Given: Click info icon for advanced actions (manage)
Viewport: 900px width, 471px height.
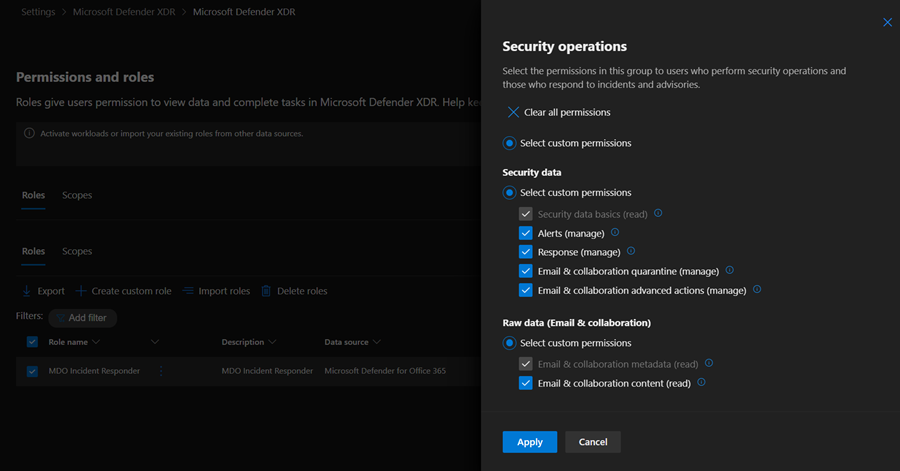Looking at the screenshot, I should (757, 290).
